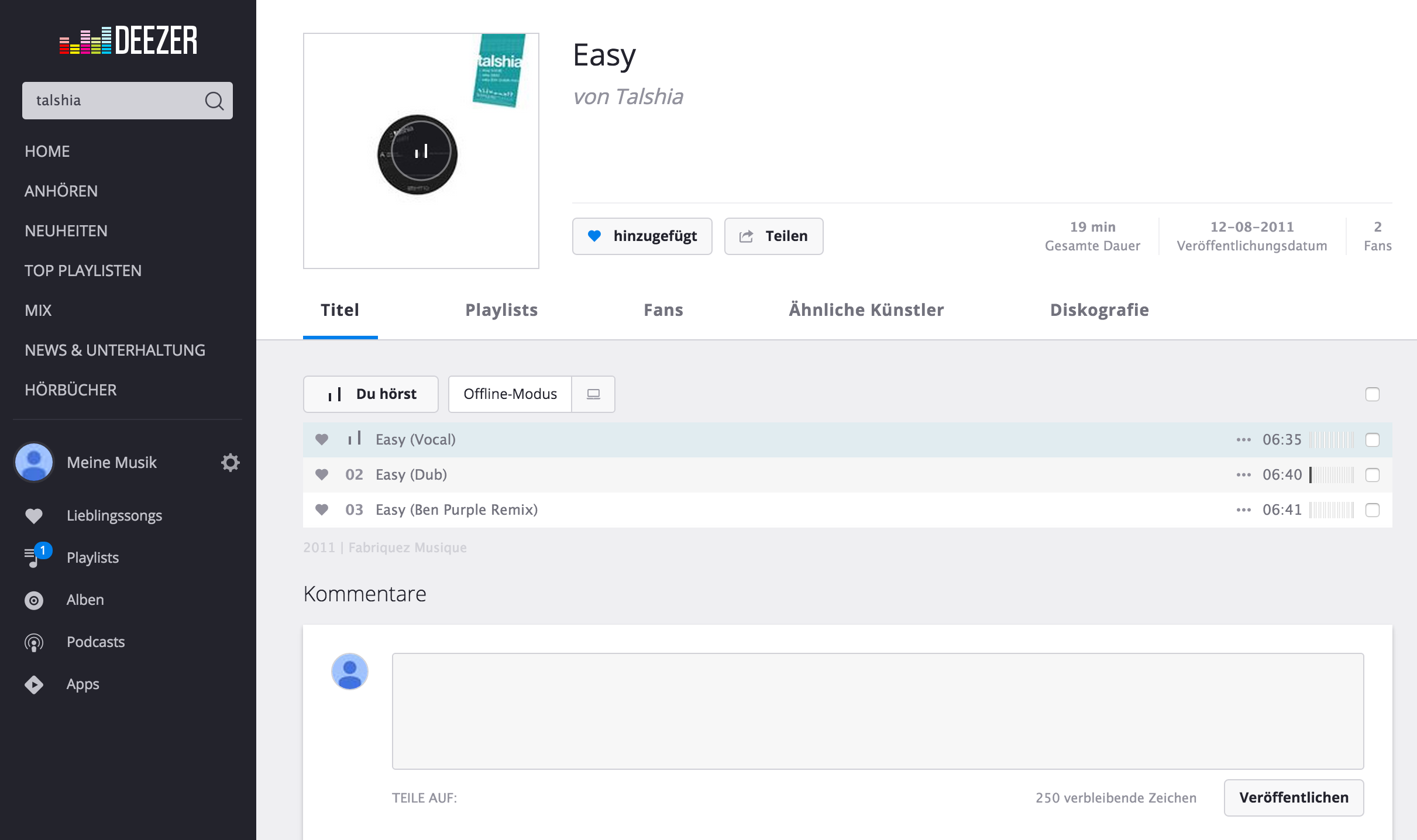Click the Du hörst button

pos(370,394)
